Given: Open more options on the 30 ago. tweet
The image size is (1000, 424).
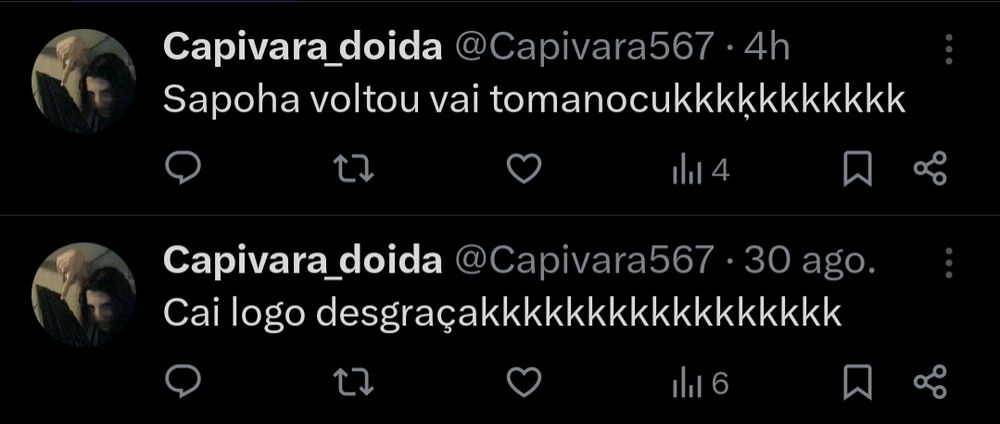Looking at the screenshot, I should [949, 263].
